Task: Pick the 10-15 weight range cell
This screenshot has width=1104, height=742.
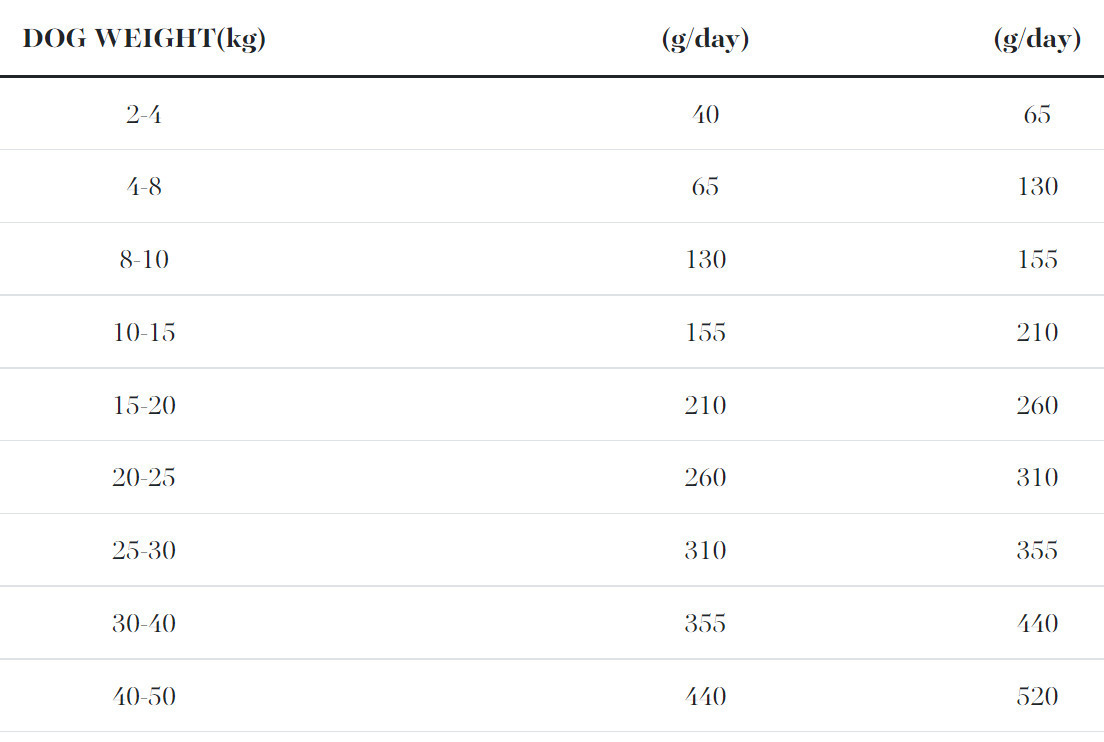Action: point(144,333)
